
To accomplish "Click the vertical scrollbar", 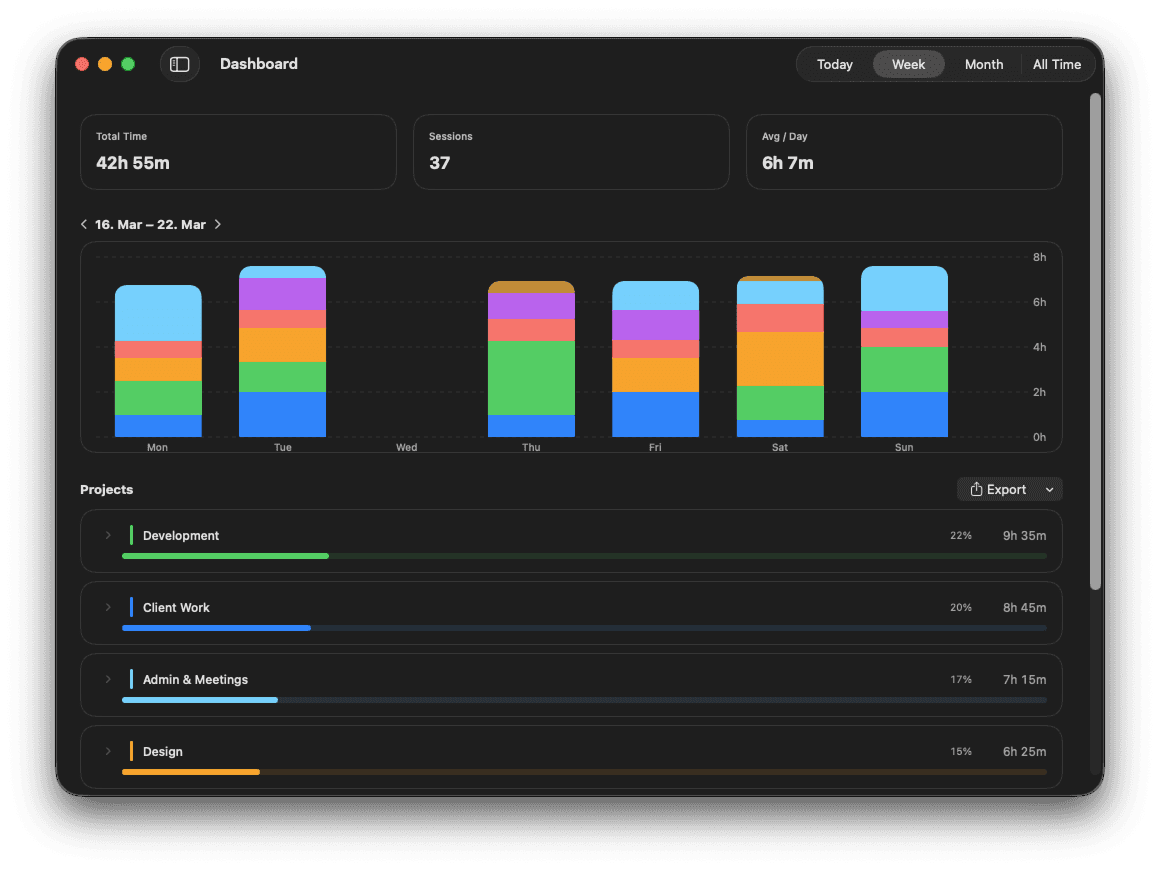I will point(1095,340).
